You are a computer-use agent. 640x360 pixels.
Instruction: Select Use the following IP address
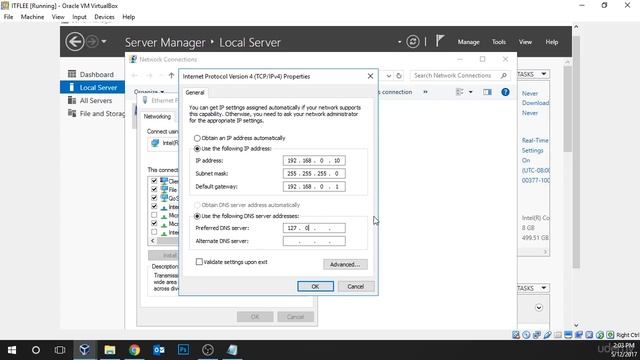[198, 149]
